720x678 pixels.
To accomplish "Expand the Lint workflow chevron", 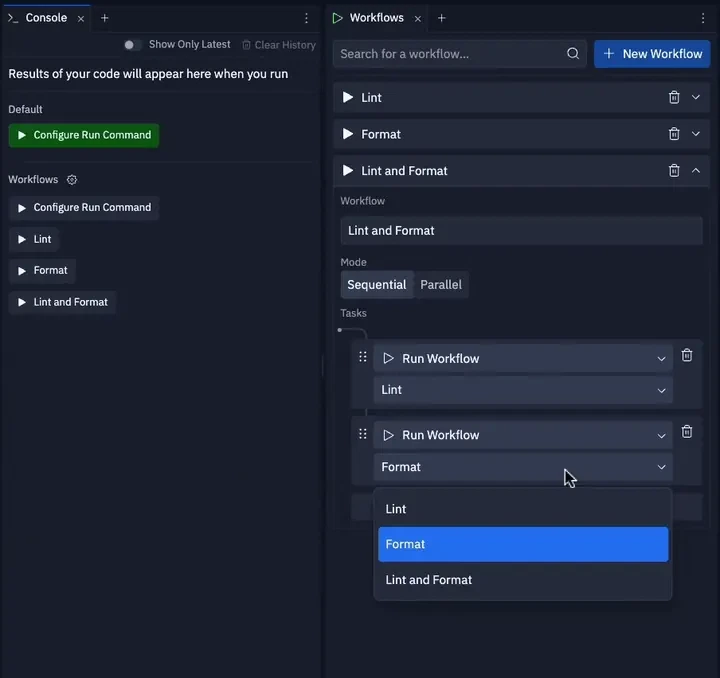I will coord(696,97).
